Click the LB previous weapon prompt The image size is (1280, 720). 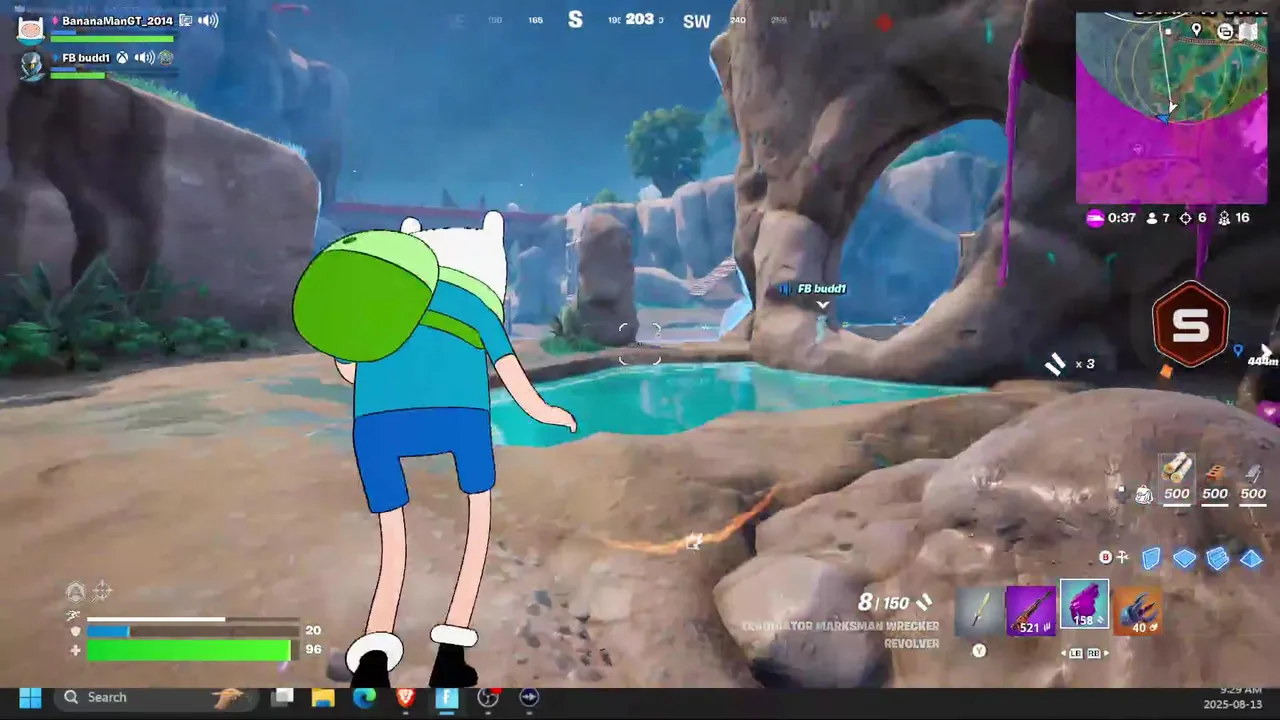(1075, 653)
